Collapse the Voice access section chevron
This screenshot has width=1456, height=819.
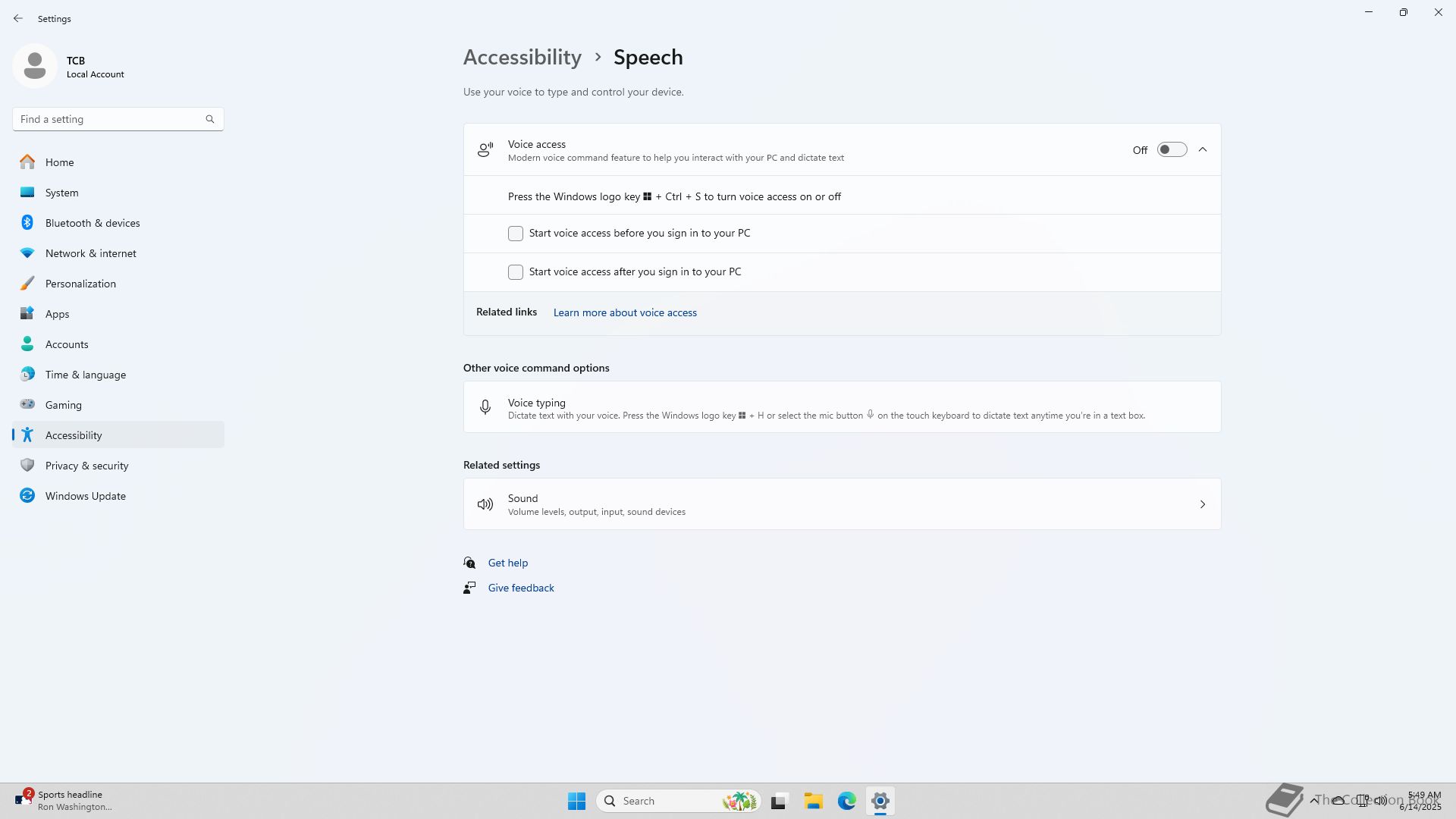coord(1203,150)
